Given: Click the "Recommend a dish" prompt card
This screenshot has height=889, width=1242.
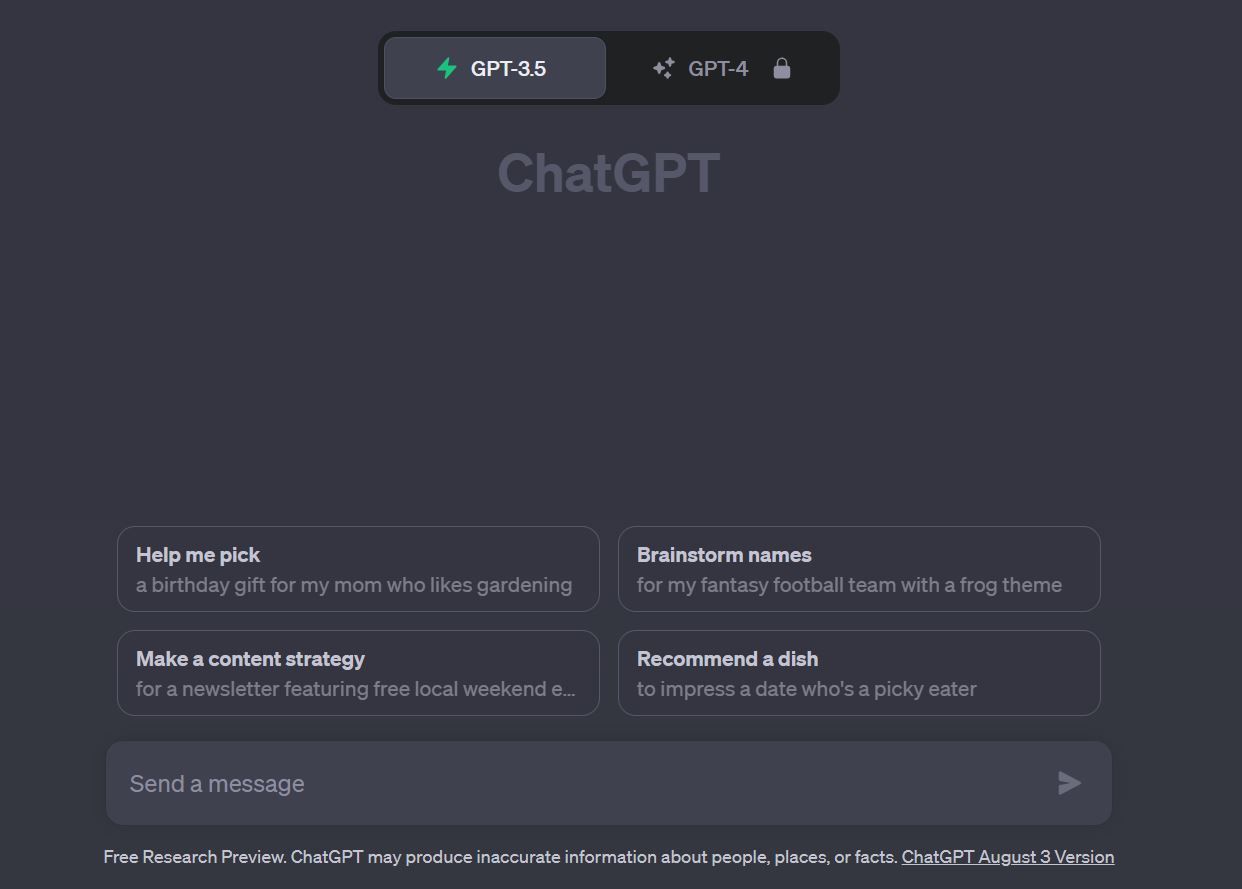Looking at the screenshot, I should [x=859, y=673].
